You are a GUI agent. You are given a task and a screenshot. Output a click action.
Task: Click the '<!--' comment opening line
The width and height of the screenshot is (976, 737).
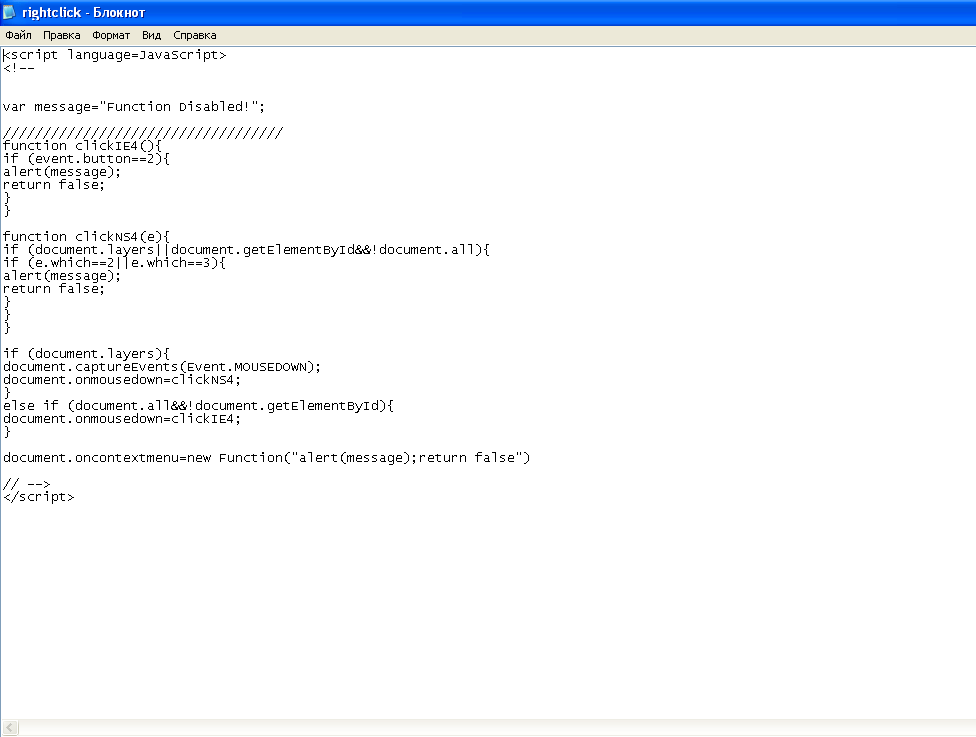[19, 68]
